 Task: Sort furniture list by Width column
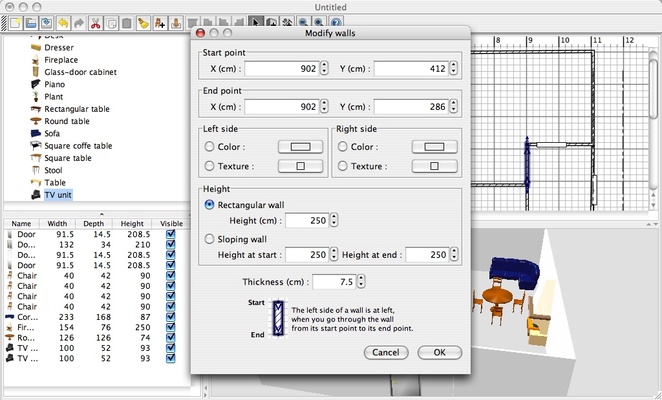[x=58, y=223]
